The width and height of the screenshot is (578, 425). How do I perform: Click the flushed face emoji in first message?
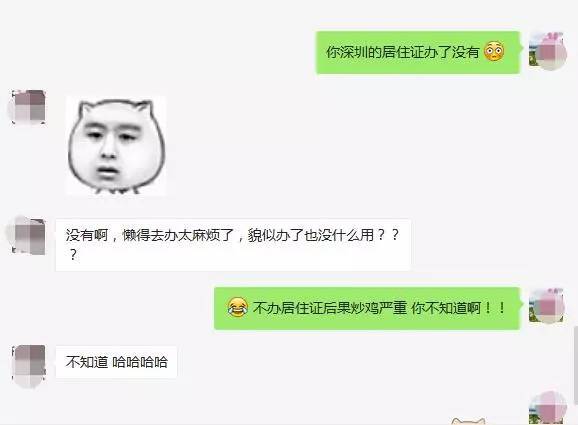coord(494,52)
